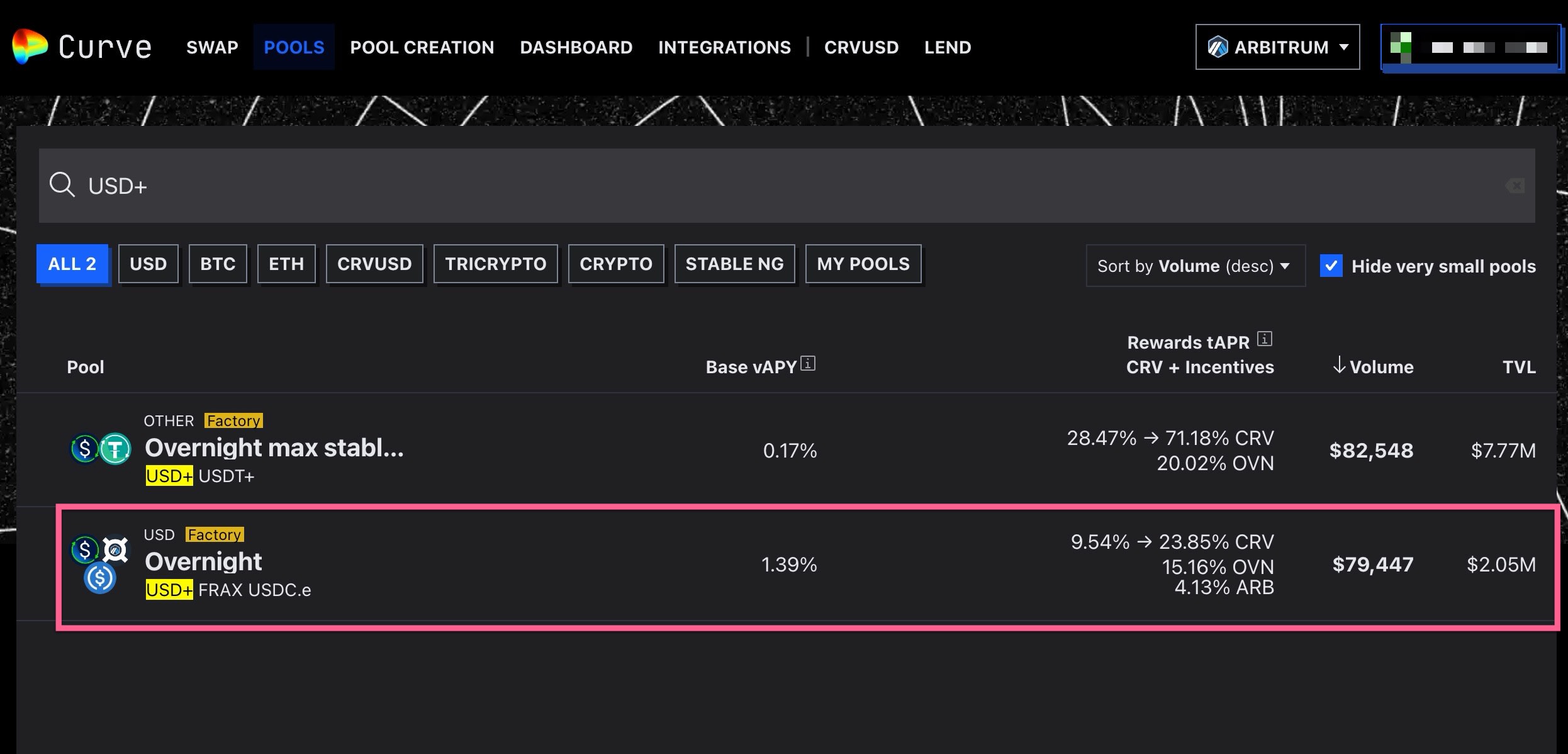Image resolution: width=1568 pixels, height=754 pixels.
Task: Click the USD+ search input field
Action: pos(755,186)
